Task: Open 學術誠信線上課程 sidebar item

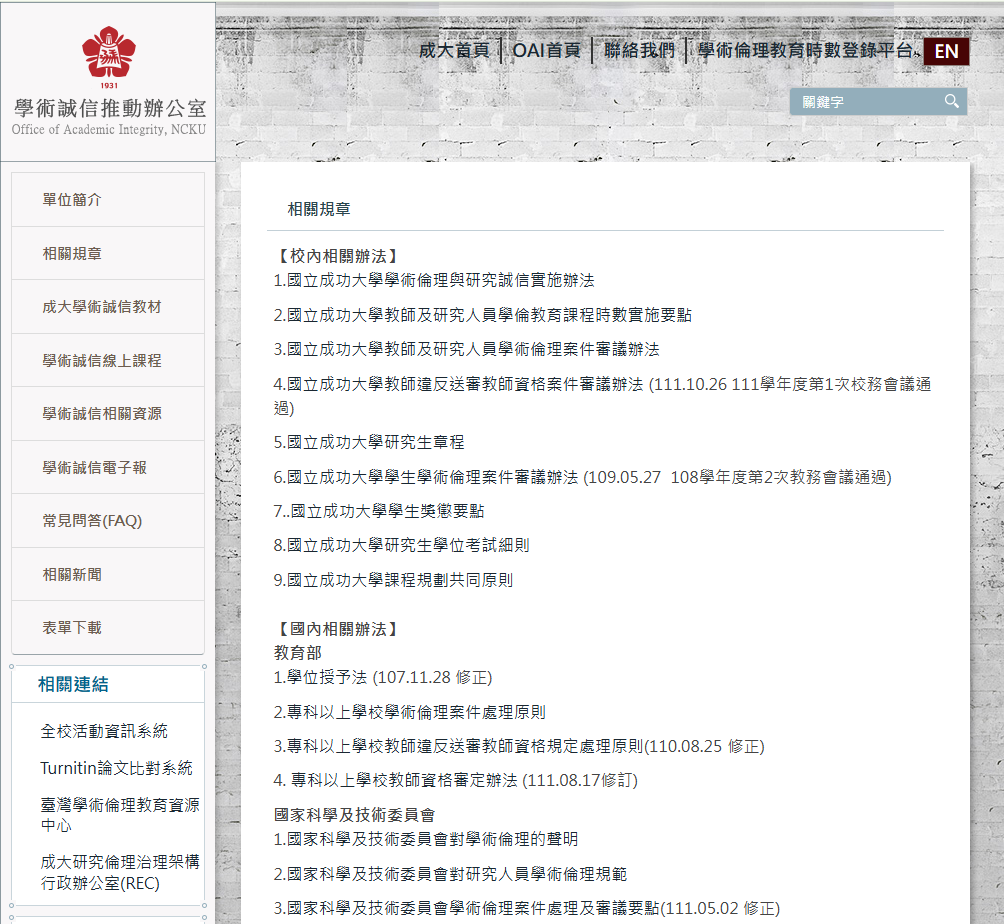Action: [x=101, y=361]
